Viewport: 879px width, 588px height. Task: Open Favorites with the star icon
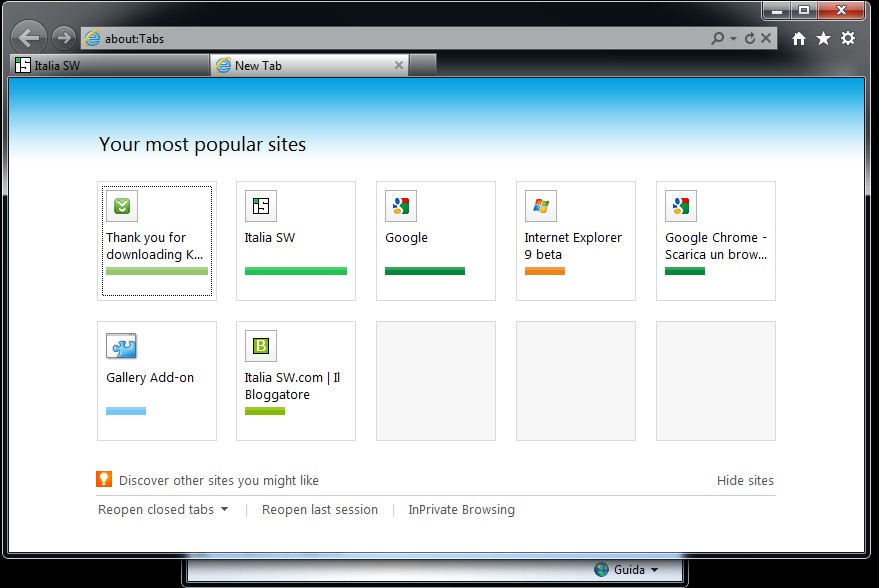[x=824, y=38]
